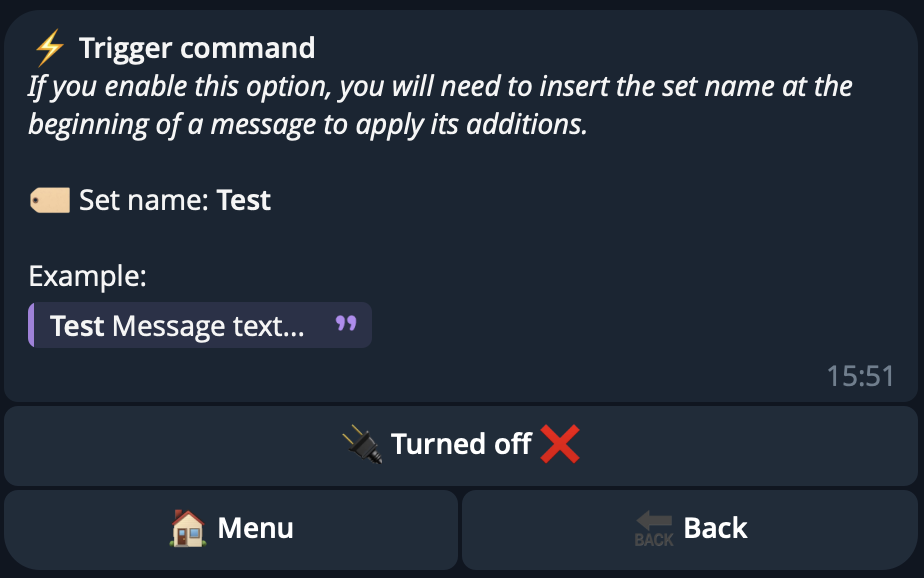
Task: Click the italic description about enabling option
Action: [x=440, y=105]
